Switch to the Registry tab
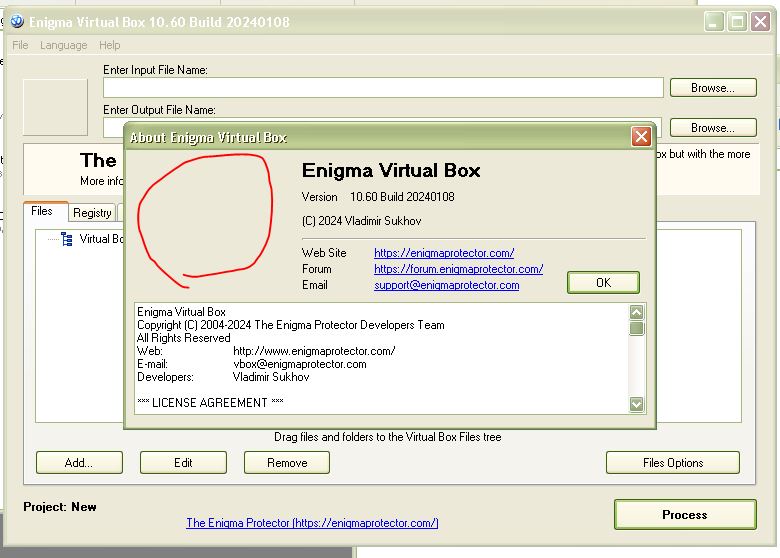 point(92,213)
